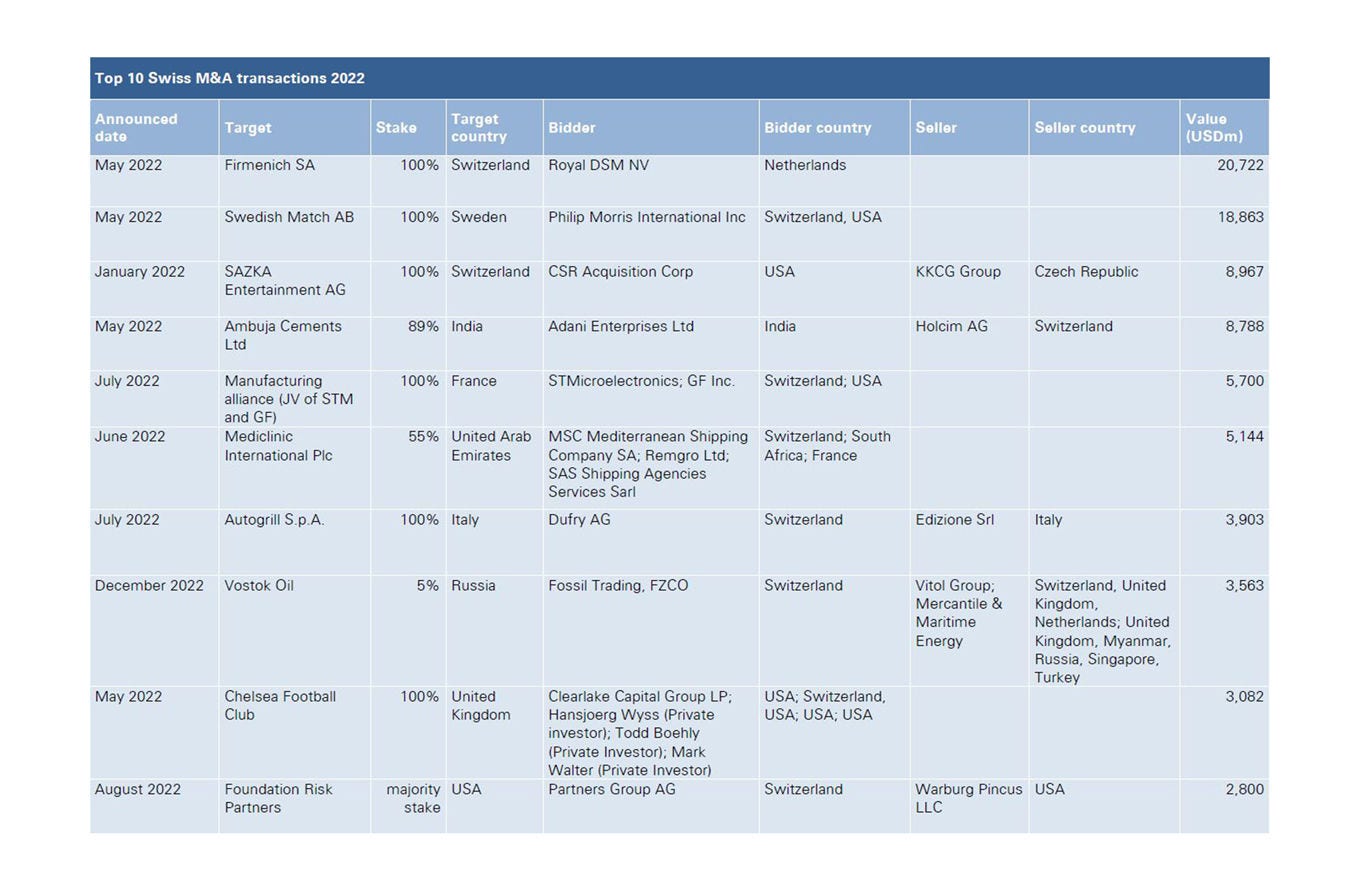The width and height of the screenshot is (1360, 890).
Task: Click the 'Royal DSM NV' bidder cell
Action: 598,165
